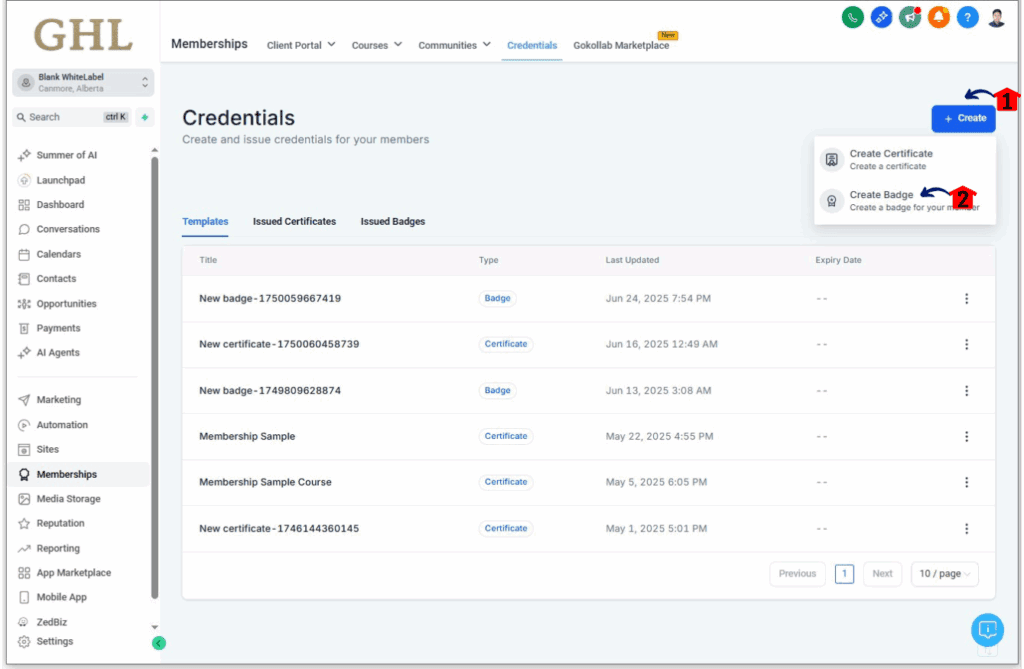This screenshot has height=669, width=1024.
Task: Click the title New certificate-1750060458739
Action: [x=279, y=344]
